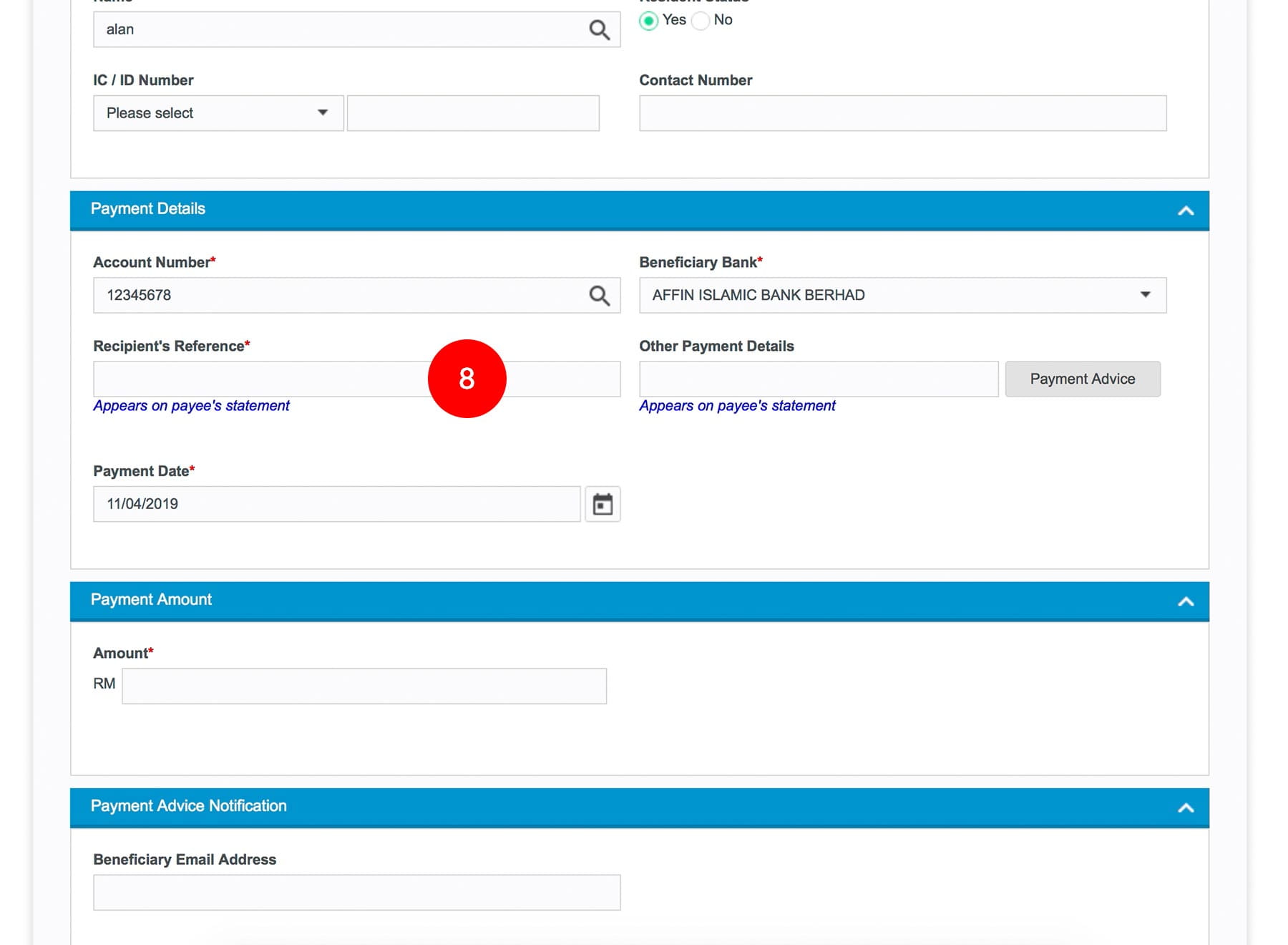Click the red step 8 marker
Screen dimensions: 1288x945
467,379
